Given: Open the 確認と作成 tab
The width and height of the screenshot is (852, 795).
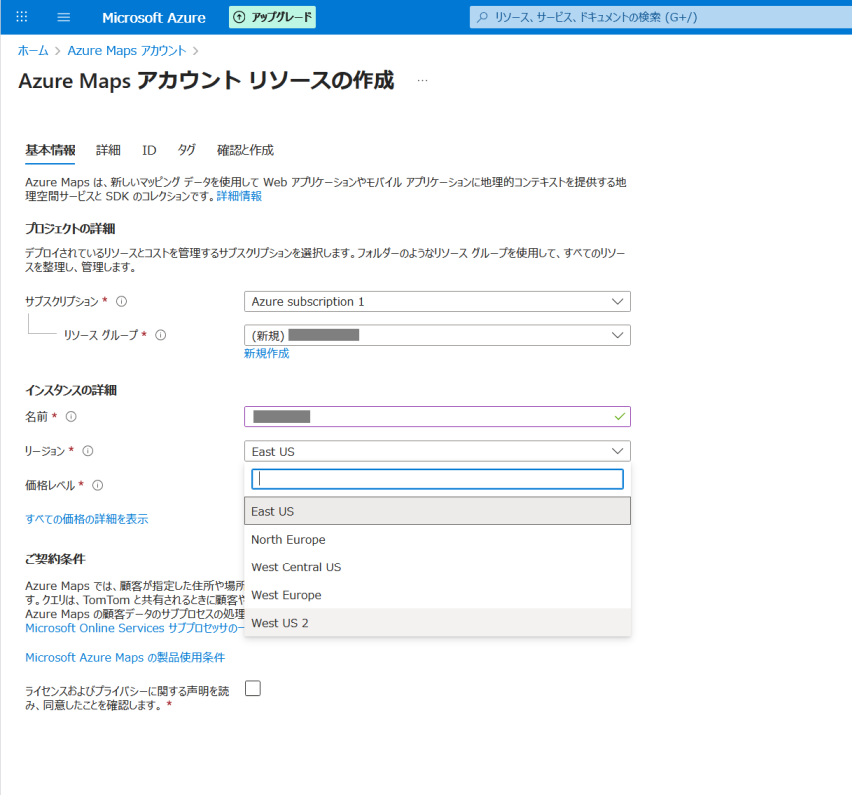Looking at the screenshot, I should coord(245,150).
